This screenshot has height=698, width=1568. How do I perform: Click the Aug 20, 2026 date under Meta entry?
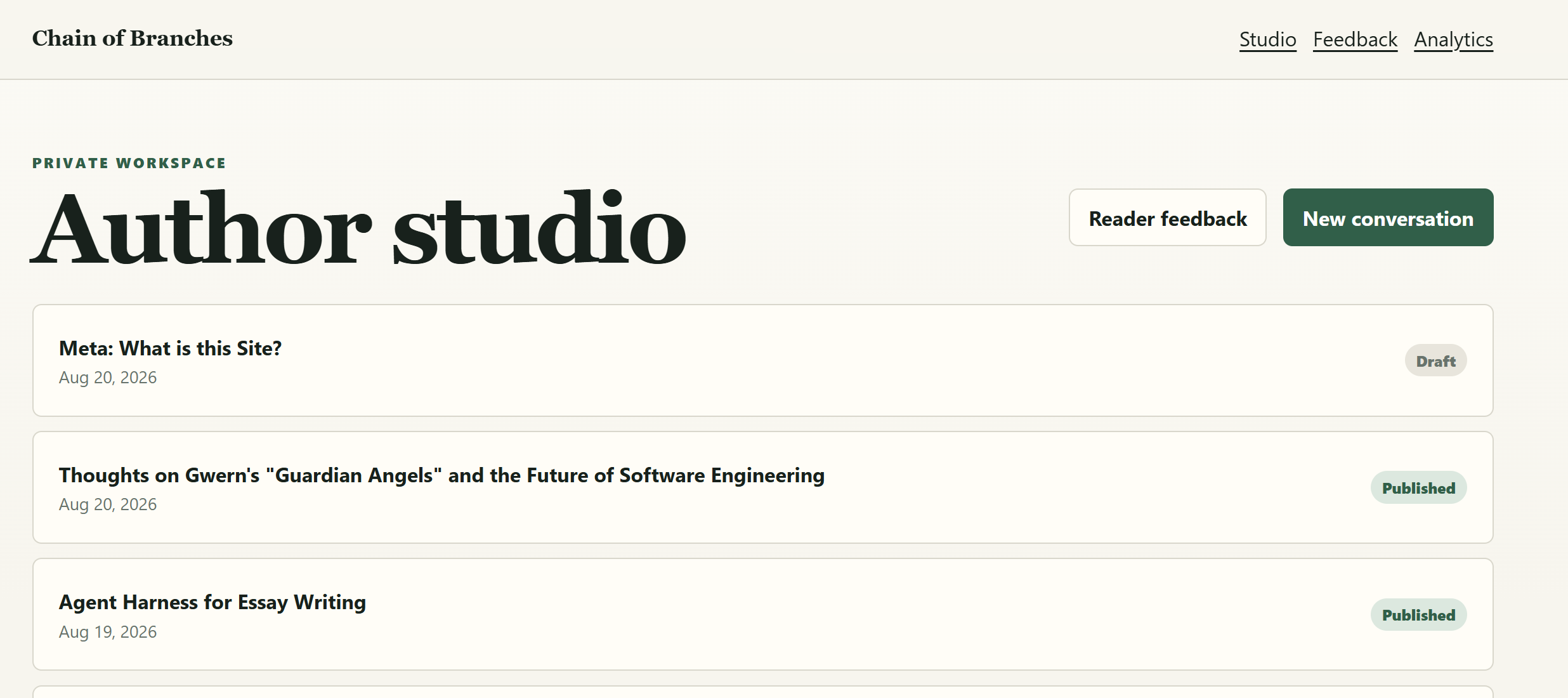[x=108, y=378]
